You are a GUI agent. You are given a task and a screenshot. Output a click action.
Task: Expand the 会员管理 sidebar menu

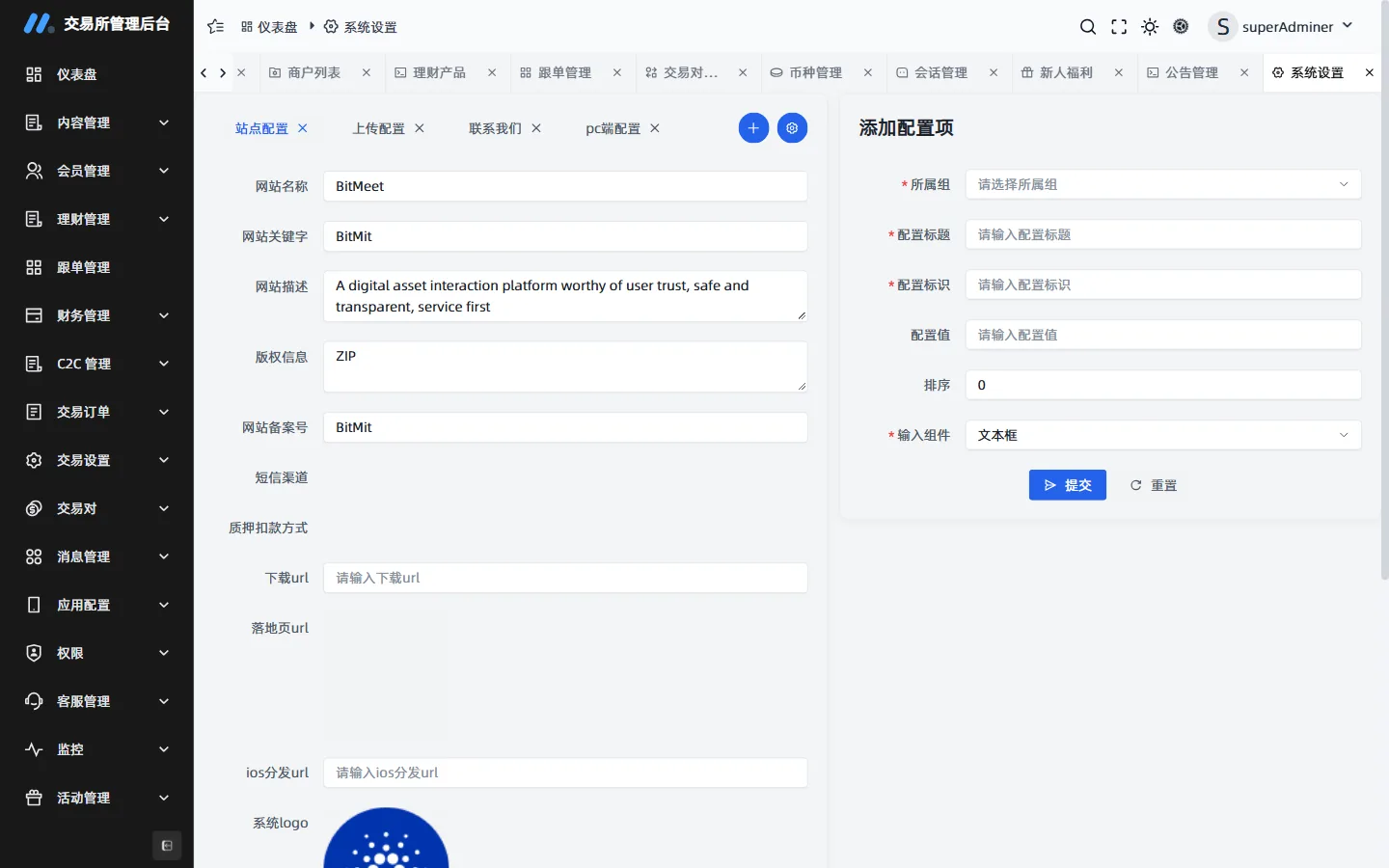click(x=96, y=171)
